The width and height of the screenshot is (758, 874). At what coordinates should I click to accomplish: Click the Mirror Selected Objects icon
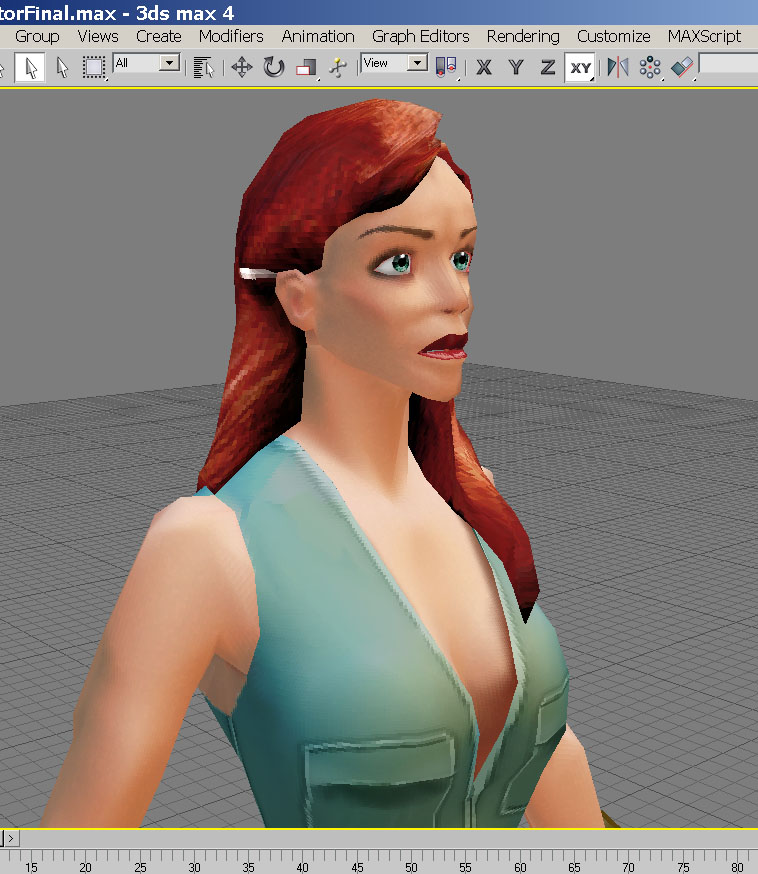click(618, 68)
